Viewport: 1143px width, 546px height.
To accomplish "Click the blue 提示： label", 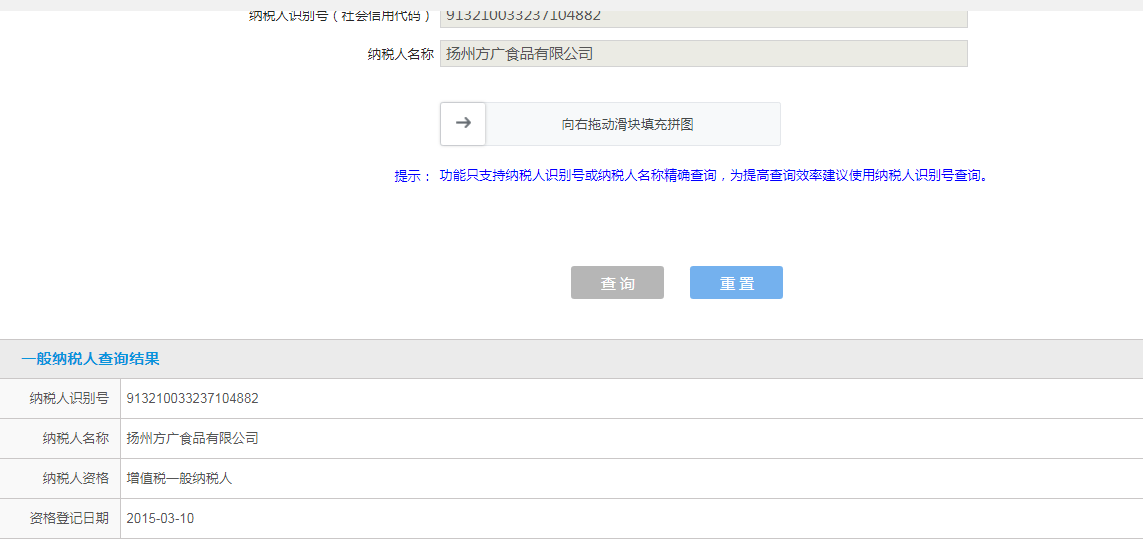I will point(413,176).
